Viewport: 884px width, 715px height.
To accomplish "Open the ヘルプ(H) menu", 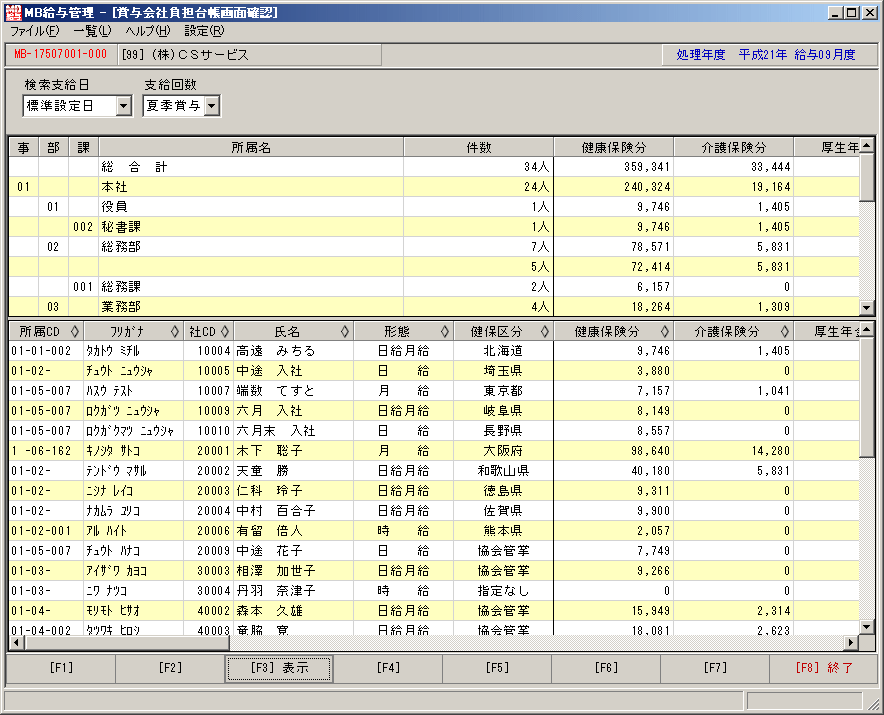I will (148, 31).
